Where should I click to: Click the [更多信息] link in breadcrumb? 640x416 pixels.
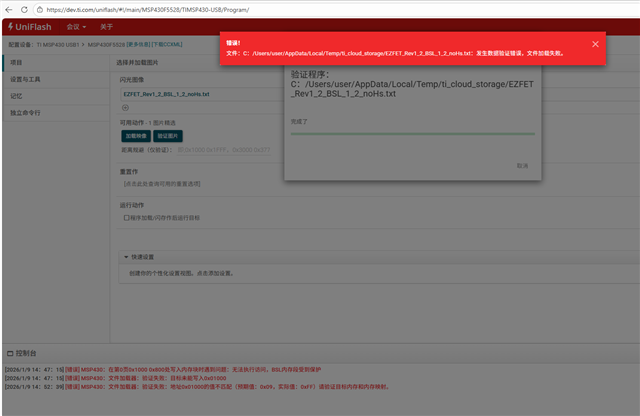coord(138,44)
